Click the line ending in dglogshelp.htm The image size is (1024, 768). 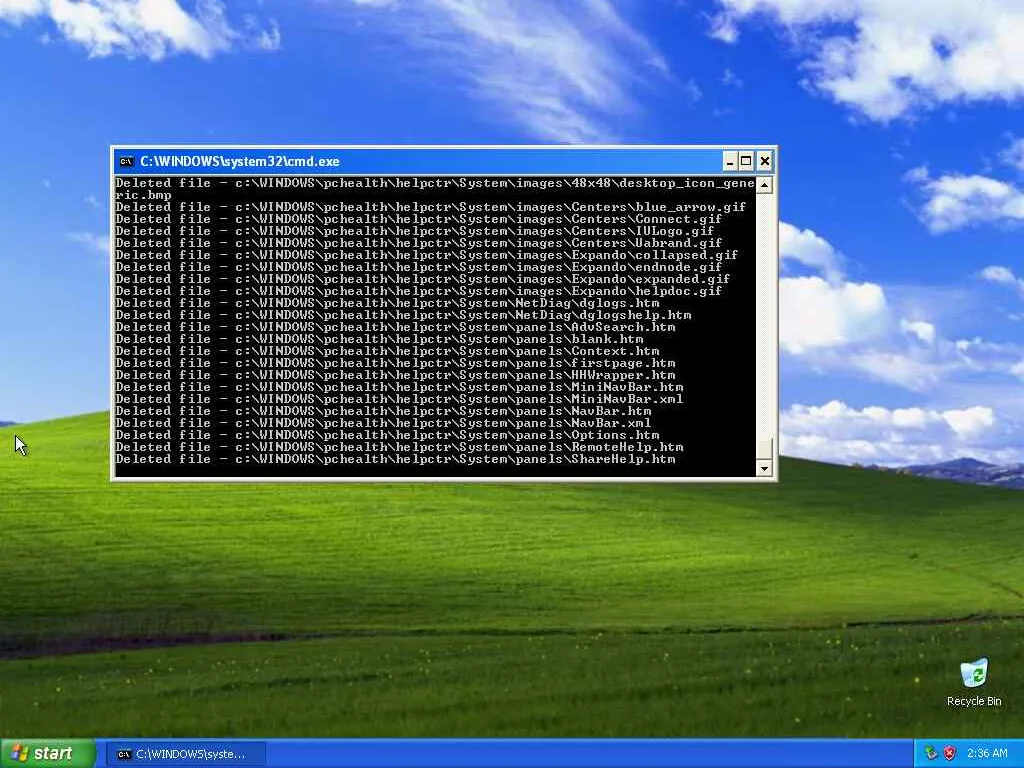coord(403,315)
